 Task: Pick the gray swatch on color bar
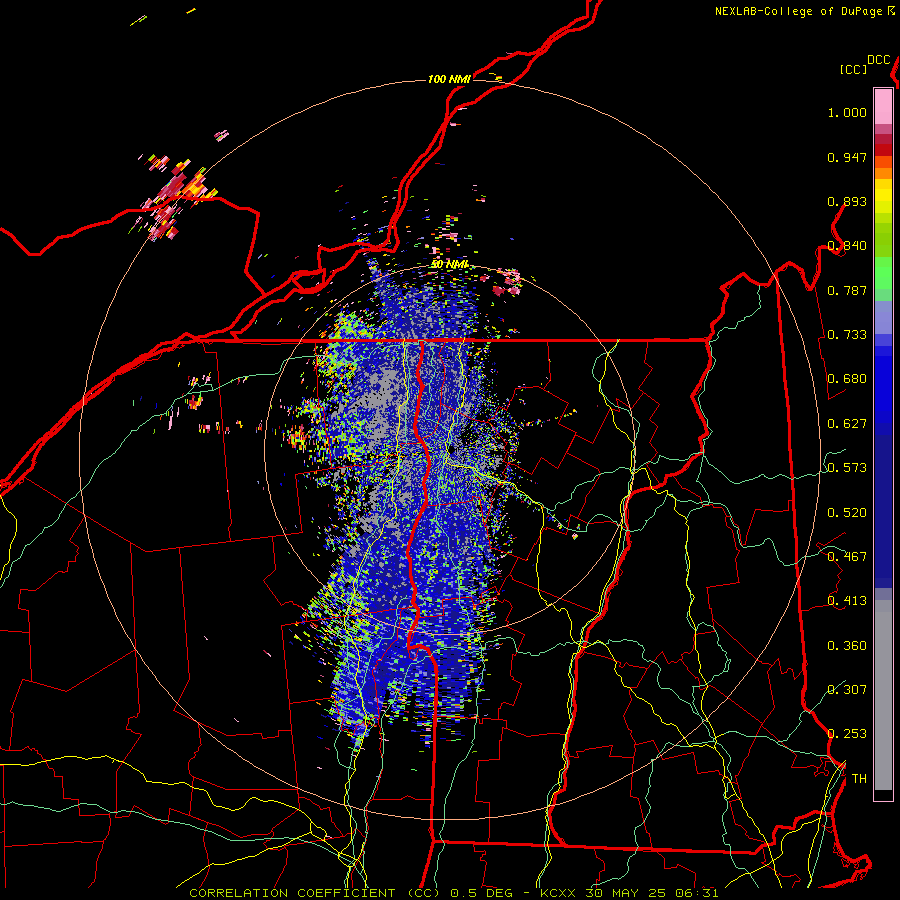883,695
